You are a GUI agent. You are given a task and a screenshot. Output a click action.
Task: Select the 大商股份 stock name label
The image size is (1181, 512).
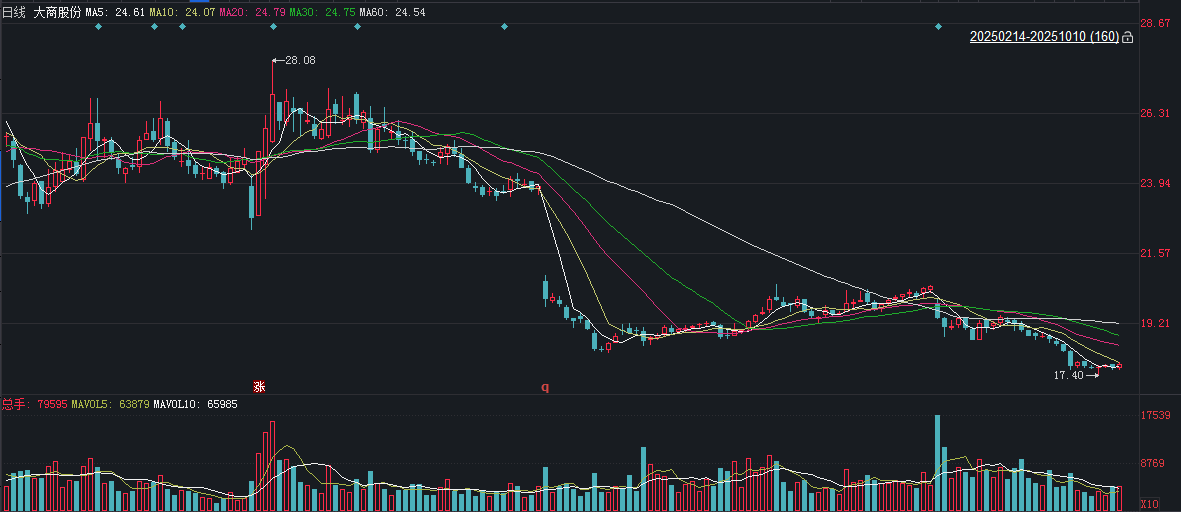click(x=57, y=11)
